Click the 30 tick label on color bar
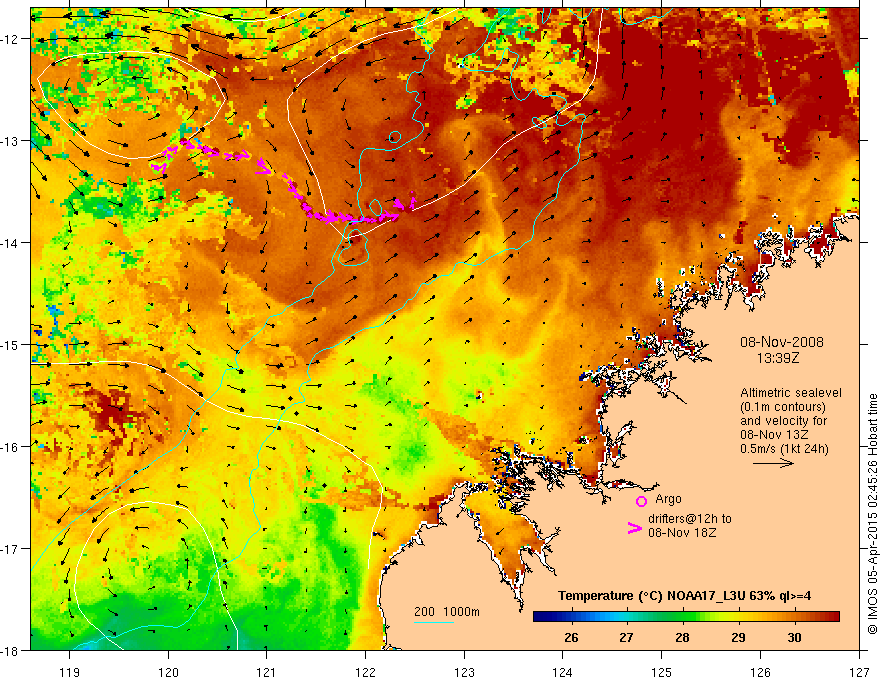 click(x=794, y=637)
